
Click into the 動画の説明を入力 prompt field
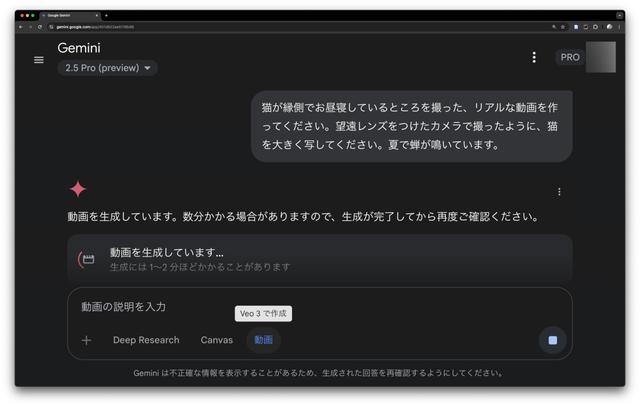tap(300, 307)
